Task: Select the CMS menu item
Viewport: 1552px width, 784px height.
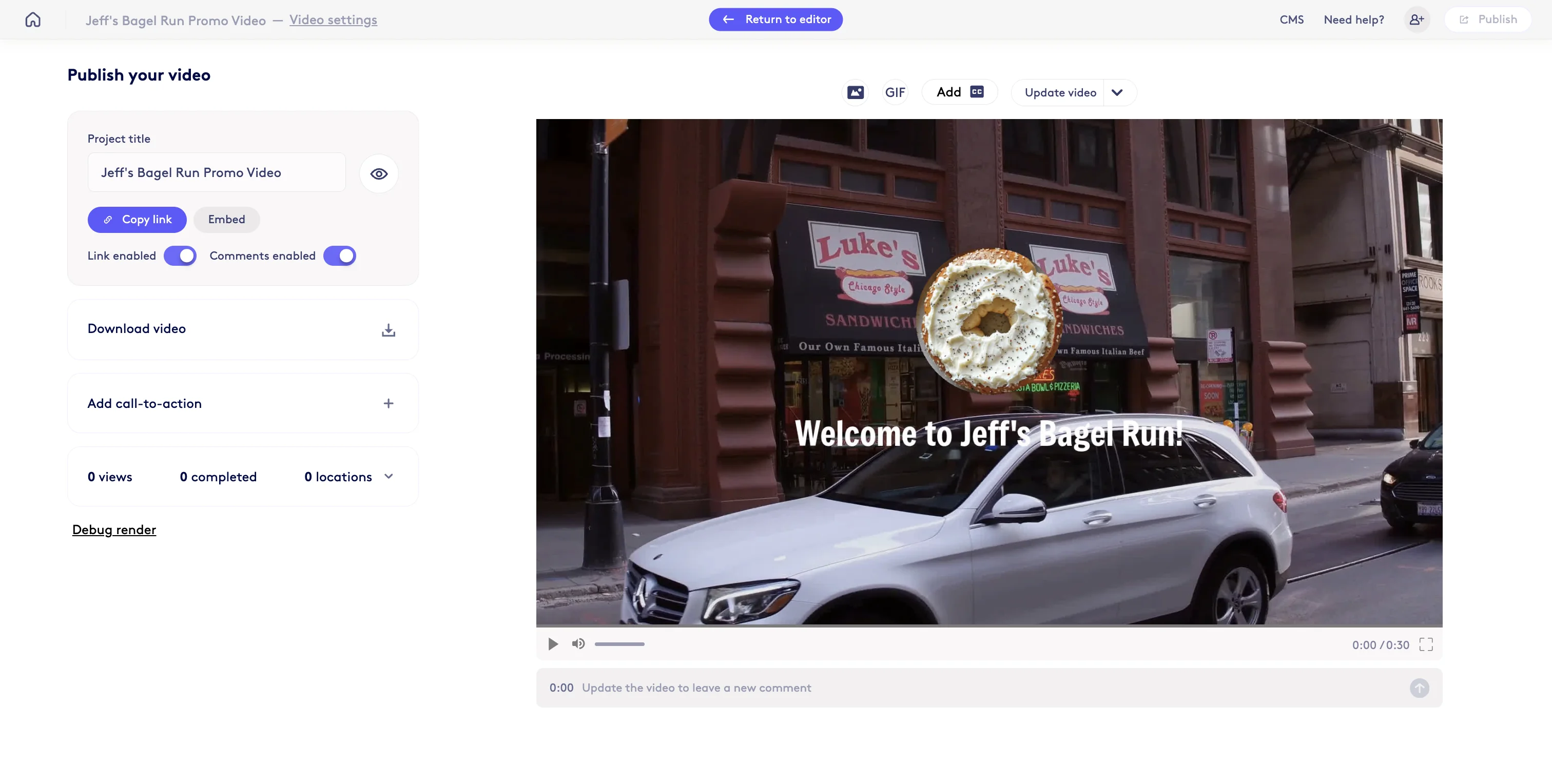Action: [x=1291, y=19]
